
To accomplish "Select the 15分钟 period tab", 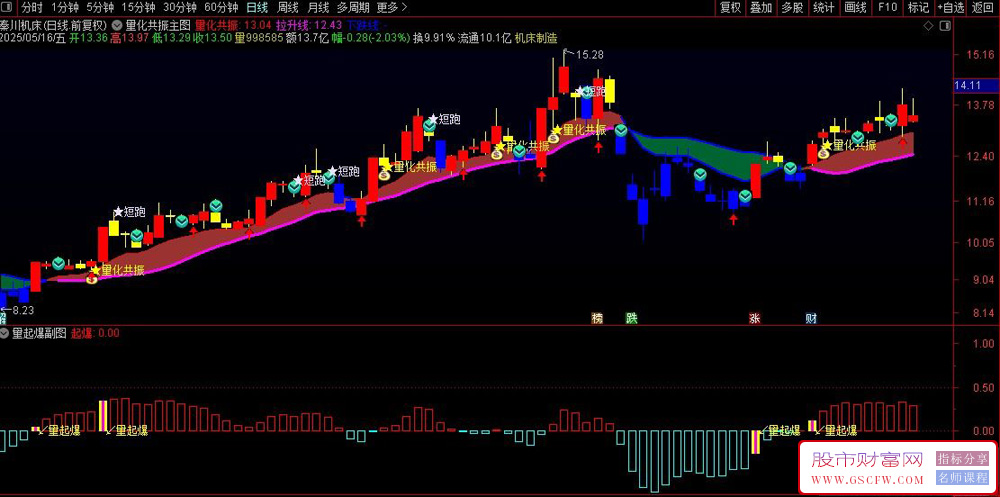I will (138, 8).
